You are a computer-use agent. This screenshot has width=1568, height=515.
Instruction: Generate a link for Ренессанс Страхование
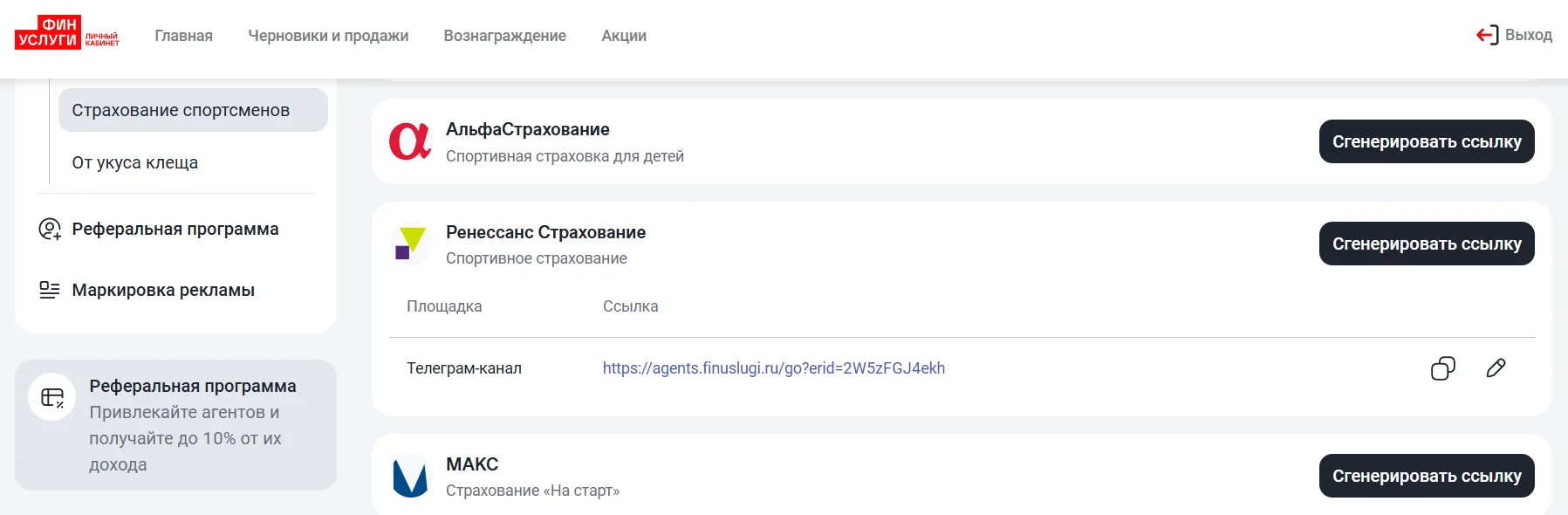1427,244
